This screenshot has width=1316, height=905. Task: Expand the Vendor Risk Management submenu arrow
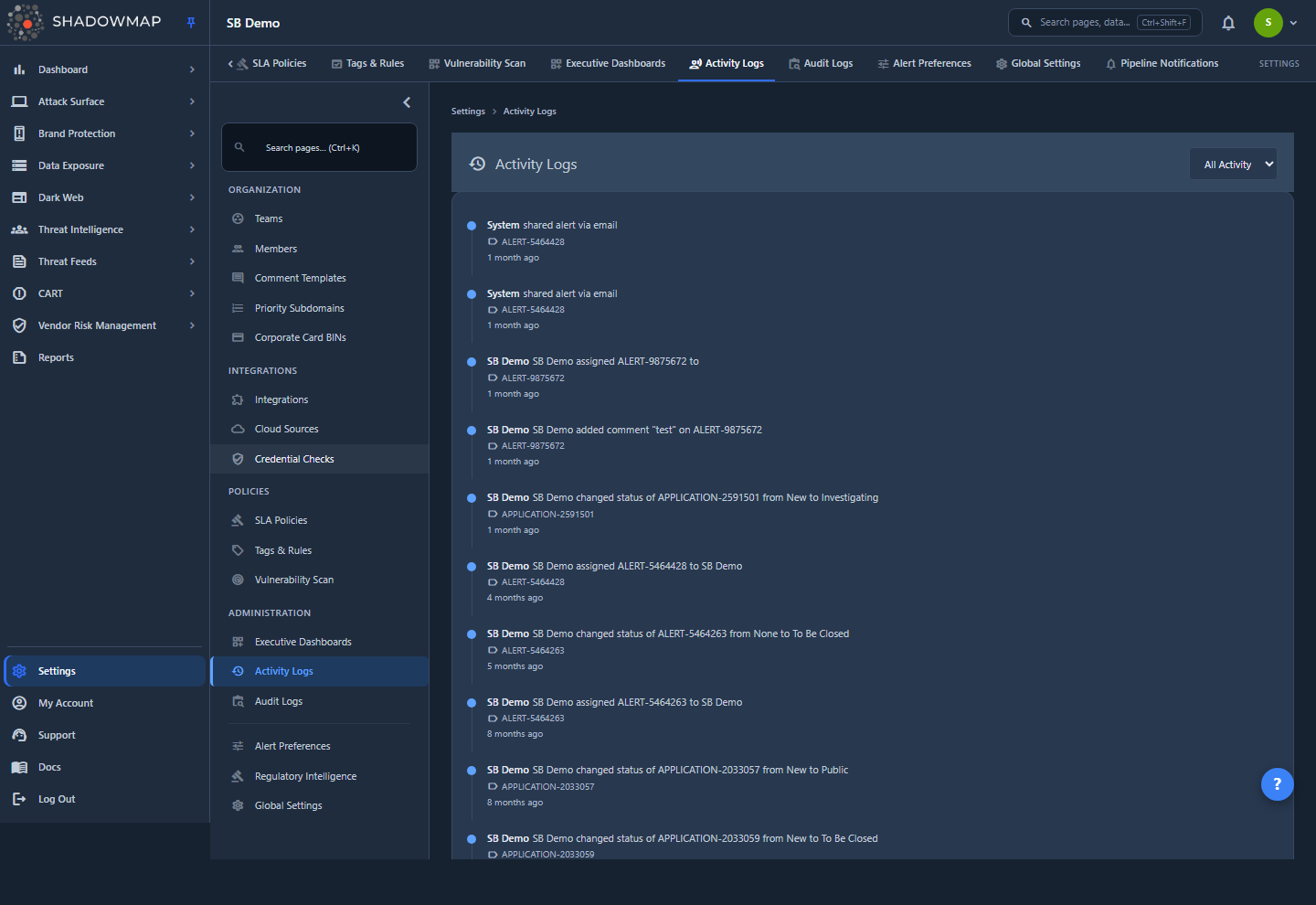click(x=192, y=325)
